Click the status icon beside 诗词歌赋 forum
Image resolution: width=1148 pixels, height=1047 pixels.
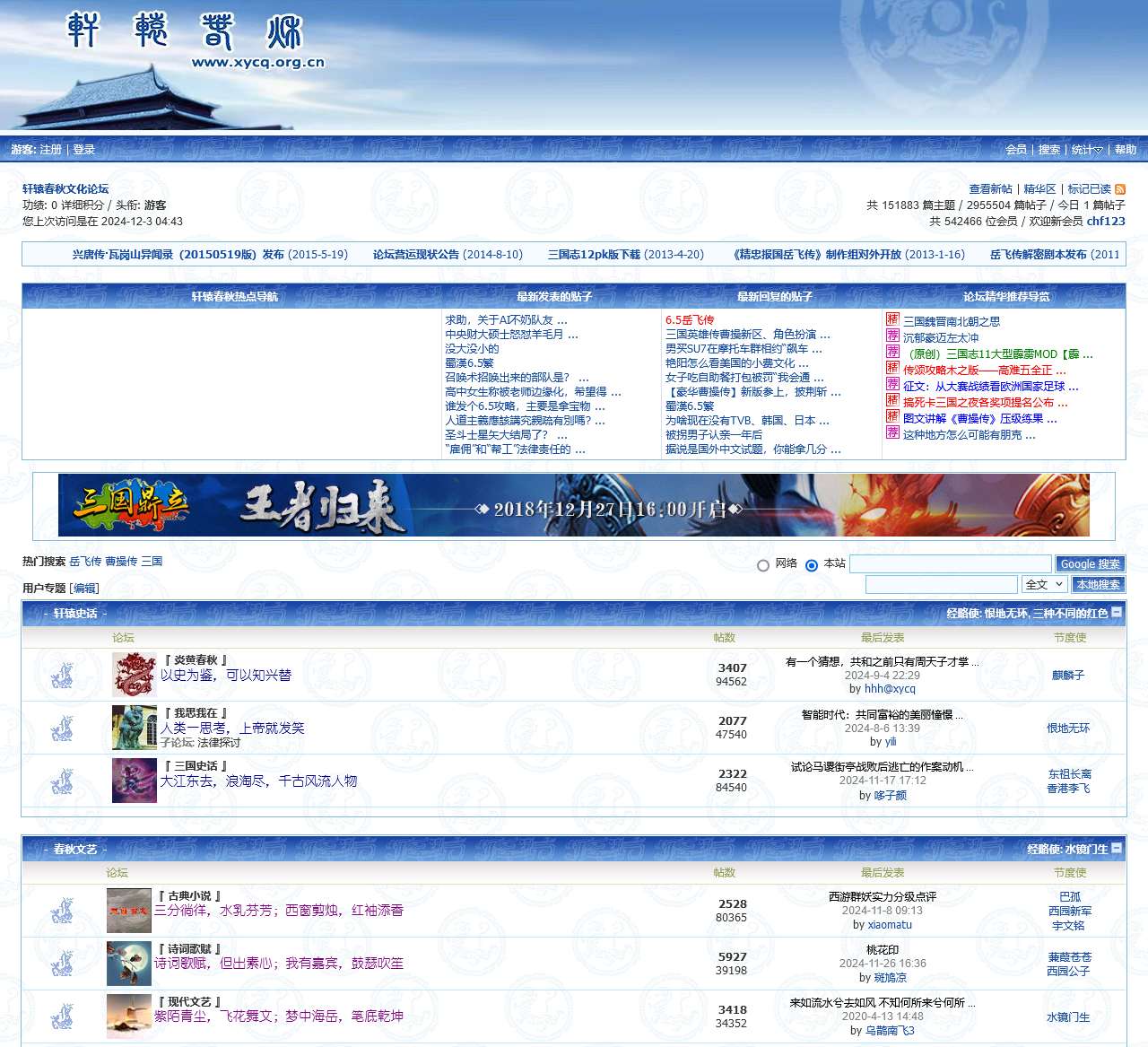point(62,964)
